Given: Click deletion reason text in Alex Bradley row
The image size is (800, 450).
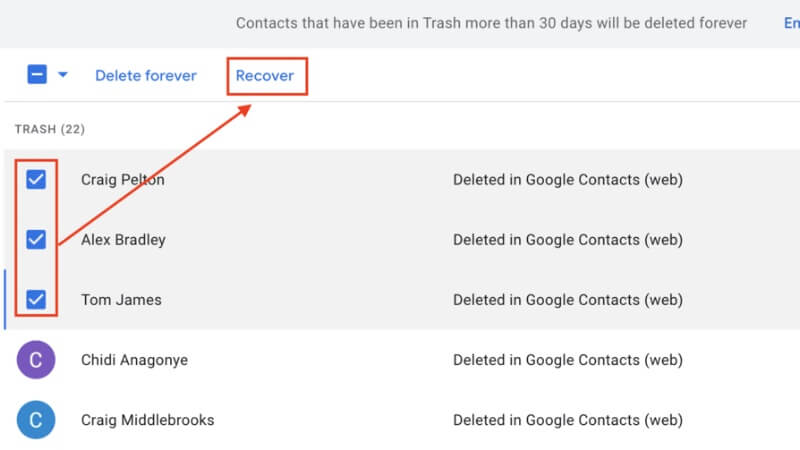Looking at the screenshot, I should point(567,240).
